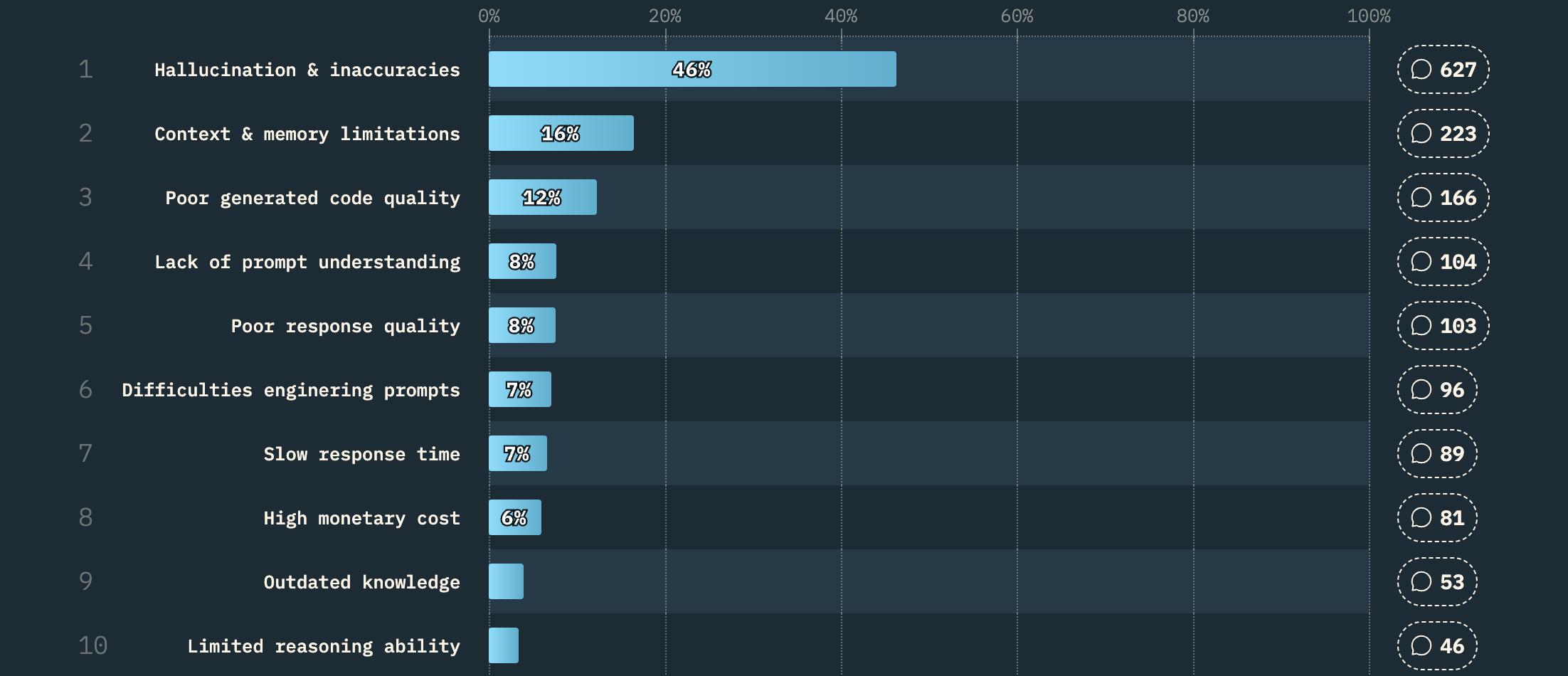Screen dimensions: 1568x676
Task: Click the 12% Poor generated code bar
Action: coord(543,197)
